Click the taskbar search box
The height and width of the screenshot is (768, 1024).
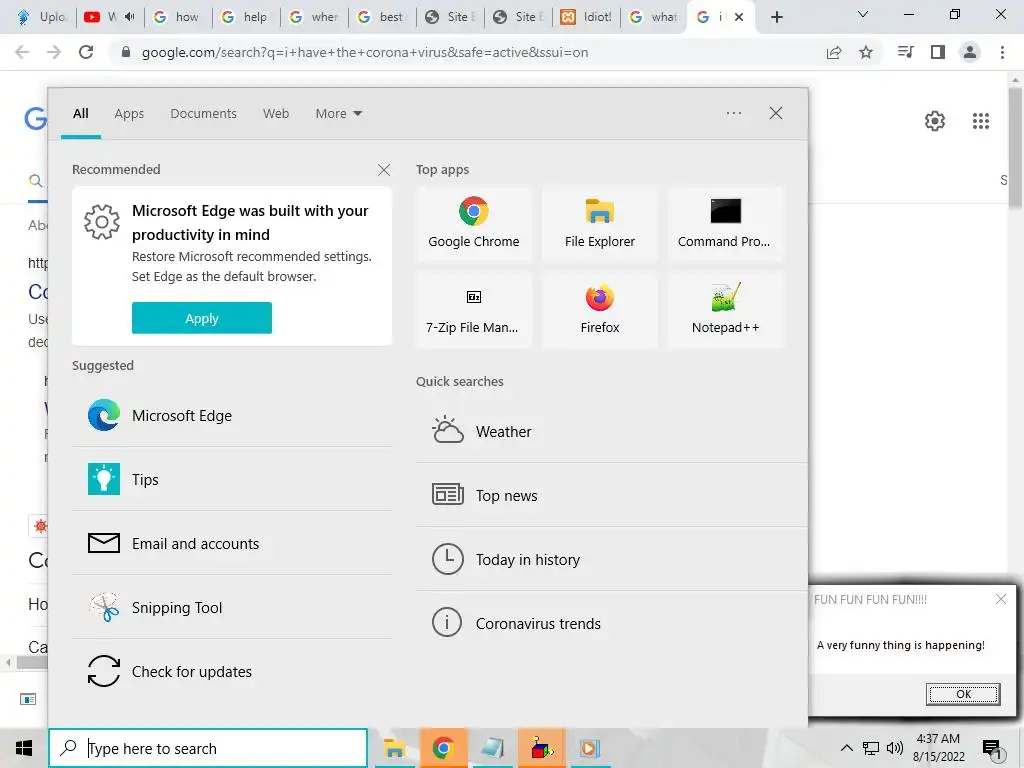tap(208, 748)
